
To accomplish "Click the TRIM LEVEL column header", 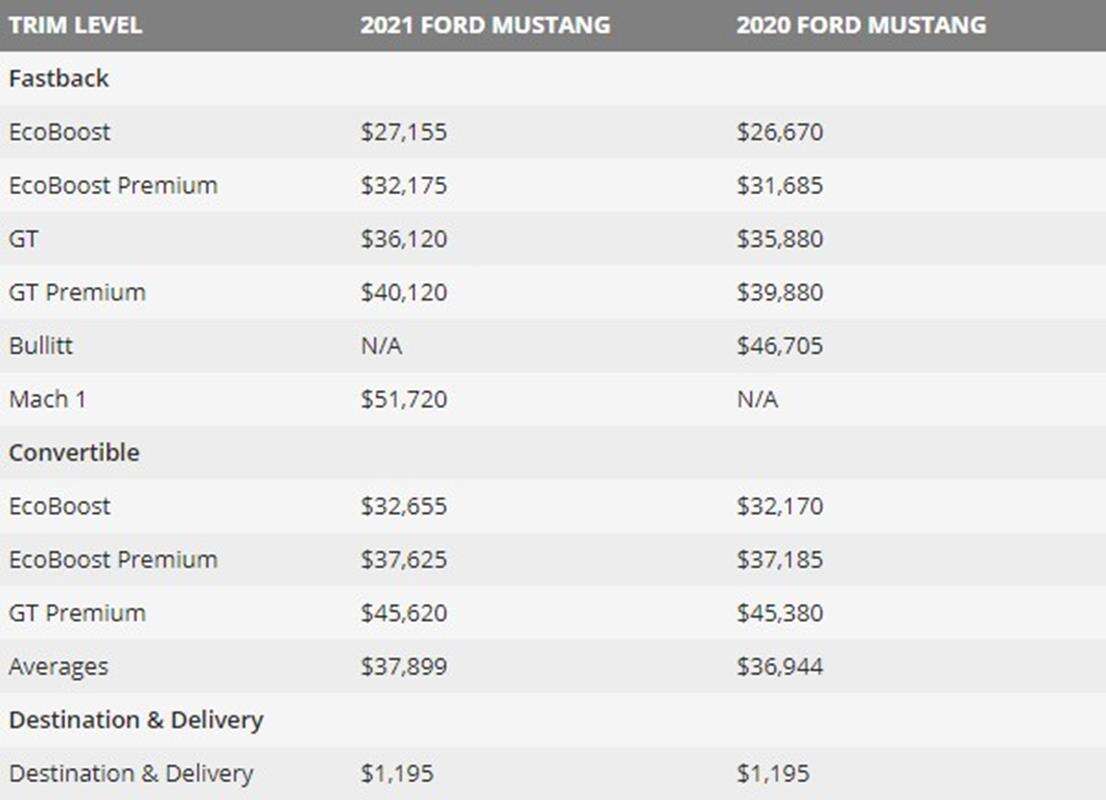I will tap(75, 25).
